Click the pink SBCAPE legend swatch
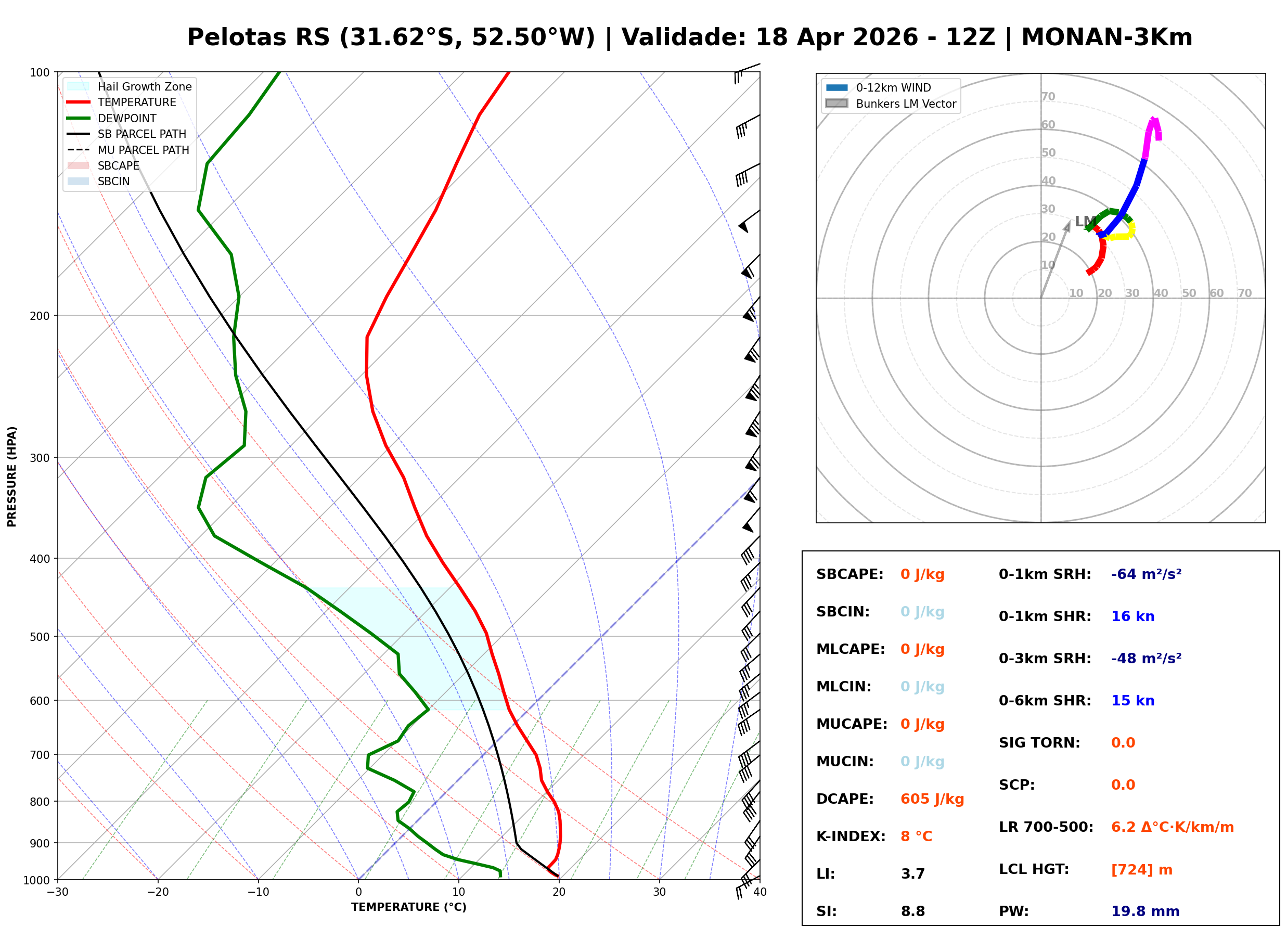This screenshot has height=952, width=1287. [x=79, y=165]
